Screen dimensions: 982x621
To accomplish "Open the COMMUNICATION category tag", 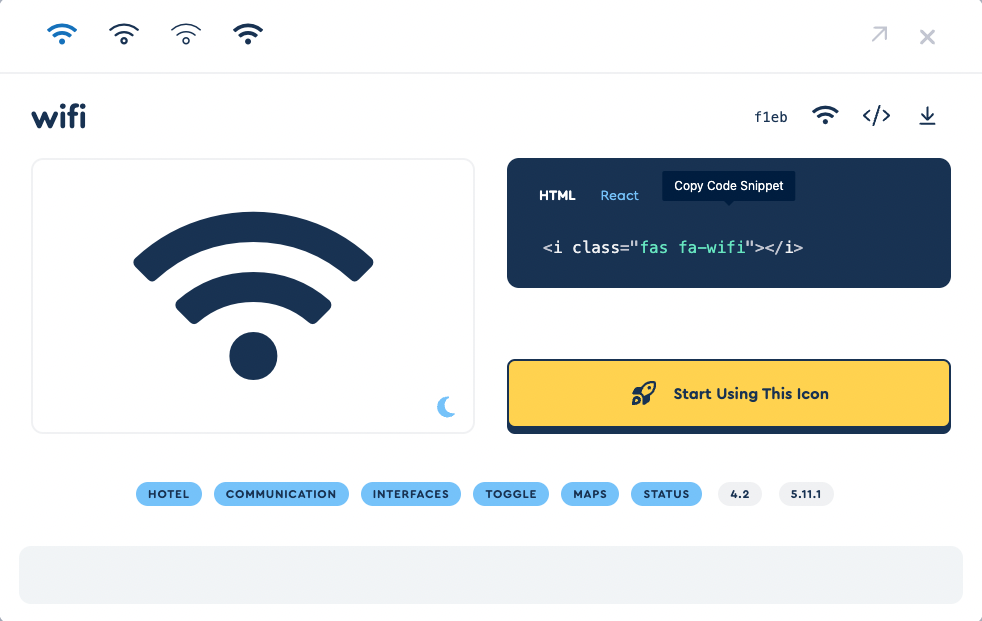I will click(281, 494).
